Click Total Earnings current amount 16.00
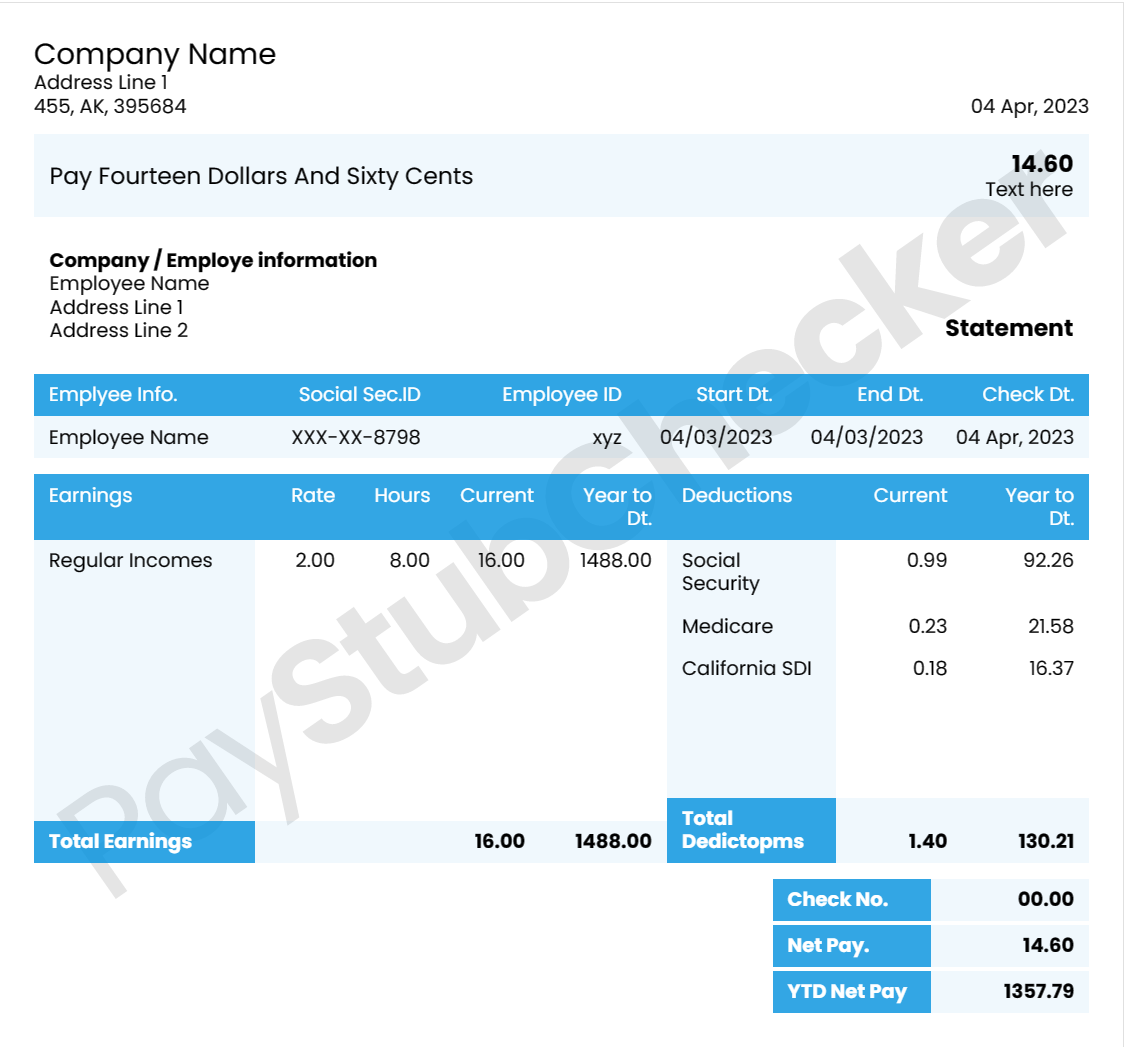Image resolution: width=1124 pixels, height=1047 pixels. pyautogui.click(x=499, y=841)
